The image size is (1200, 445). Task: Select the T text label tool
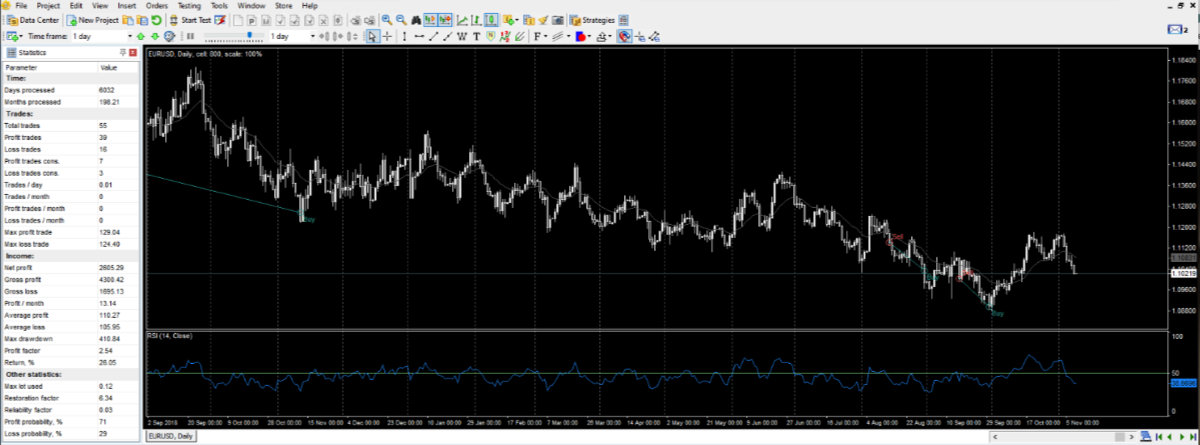pos(477,36)
